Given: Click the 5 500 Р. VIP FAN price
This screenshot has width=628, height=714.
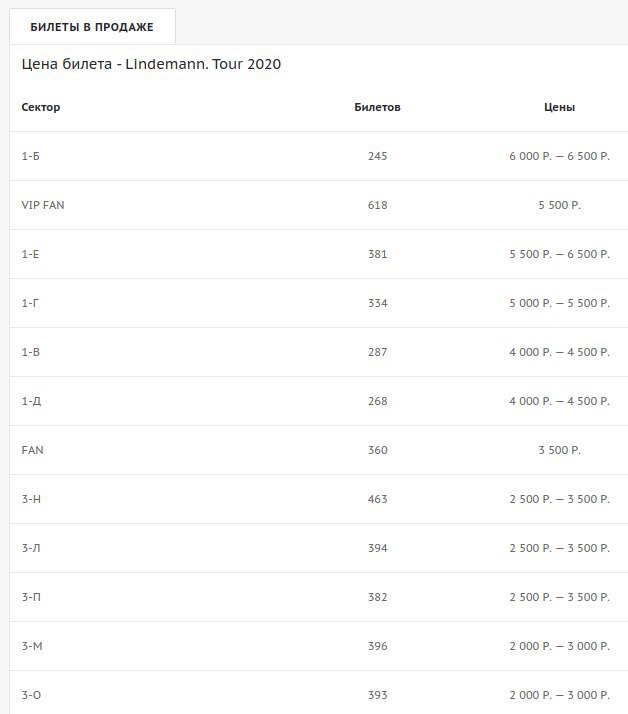Looking at the screenshot, I should pyautogui.click(x=559, y=205).
